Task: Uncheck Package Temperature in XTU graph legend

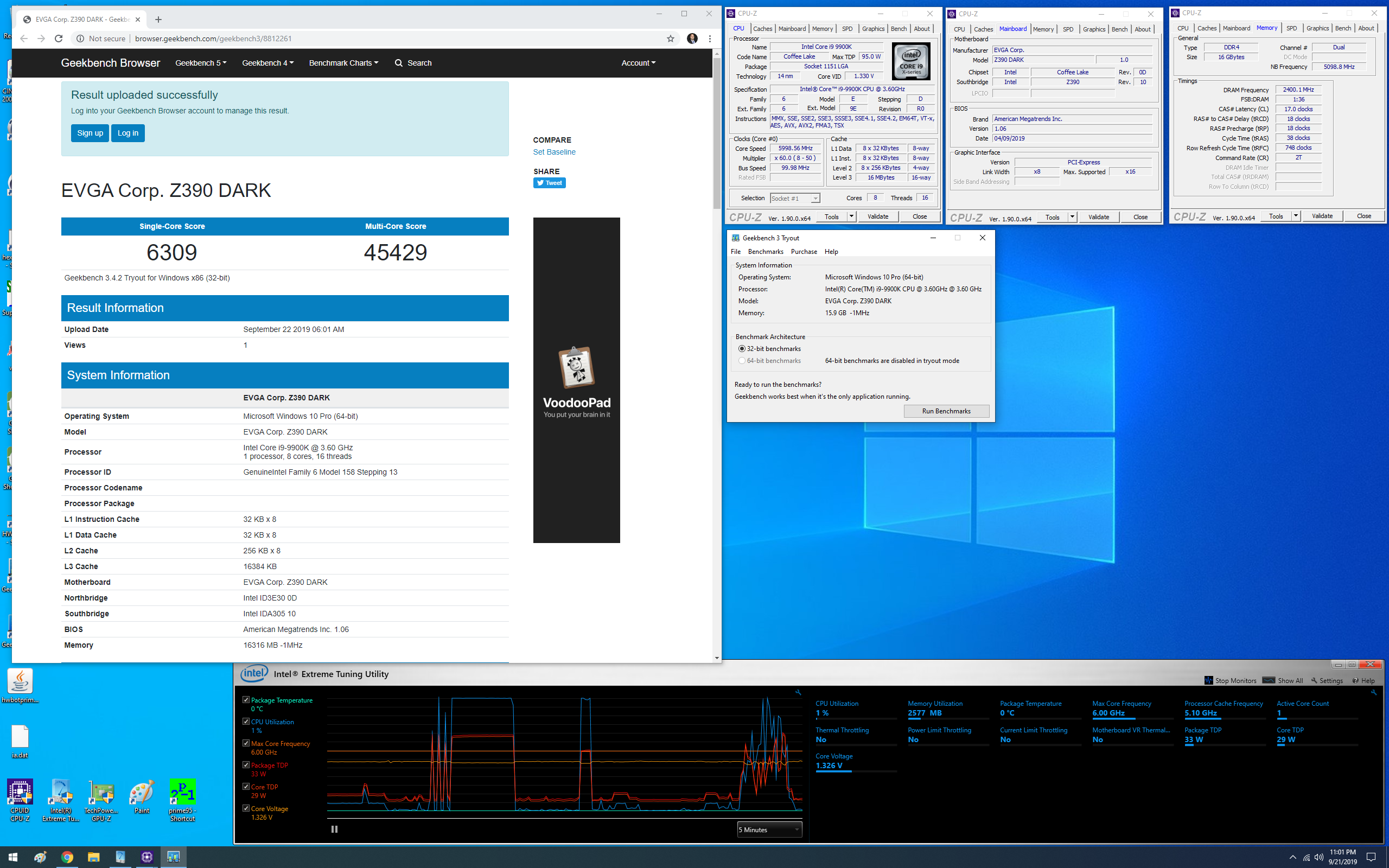Action: tap(246, 700)
